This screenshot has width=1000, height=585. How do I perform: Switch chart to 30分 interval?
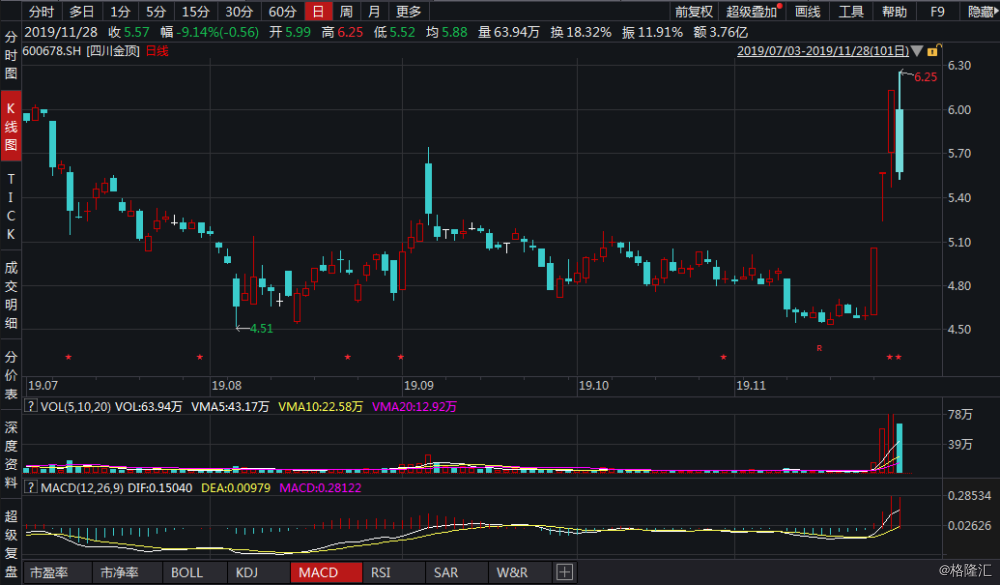pyautogui.click(x=239, y=11)
